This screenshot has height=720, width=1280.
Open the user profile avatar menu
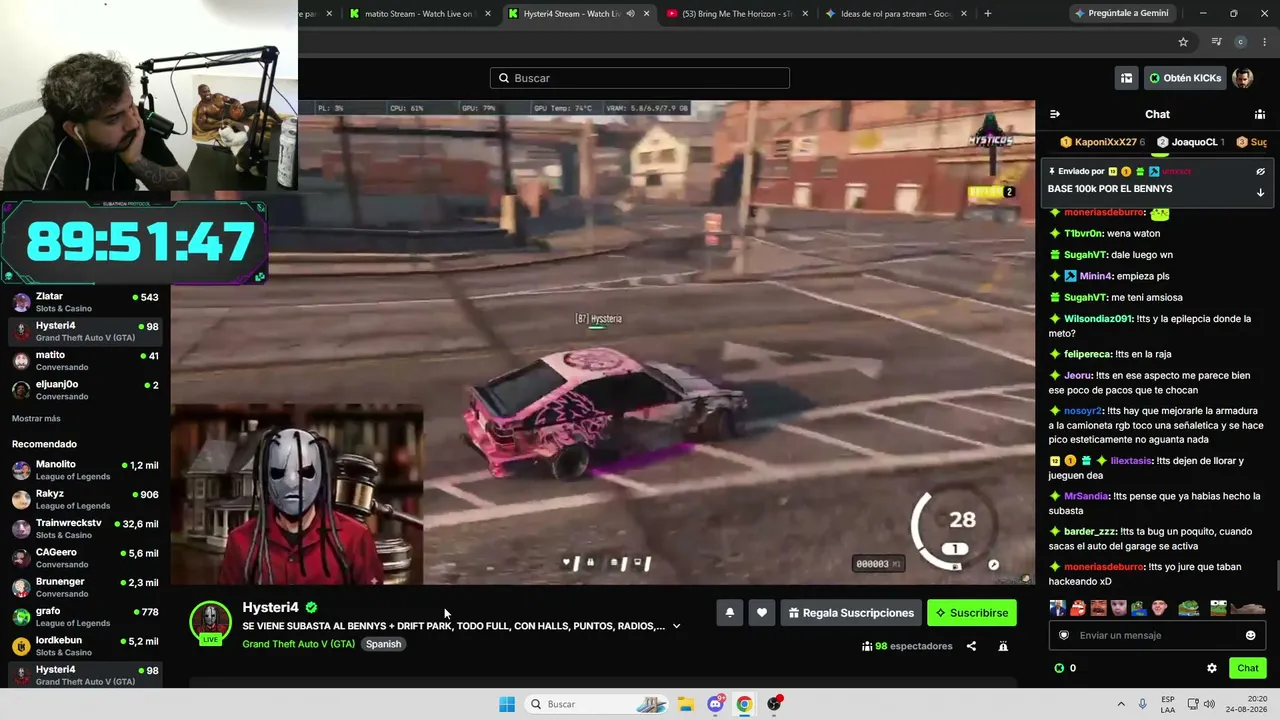(x=1242, y=78)
